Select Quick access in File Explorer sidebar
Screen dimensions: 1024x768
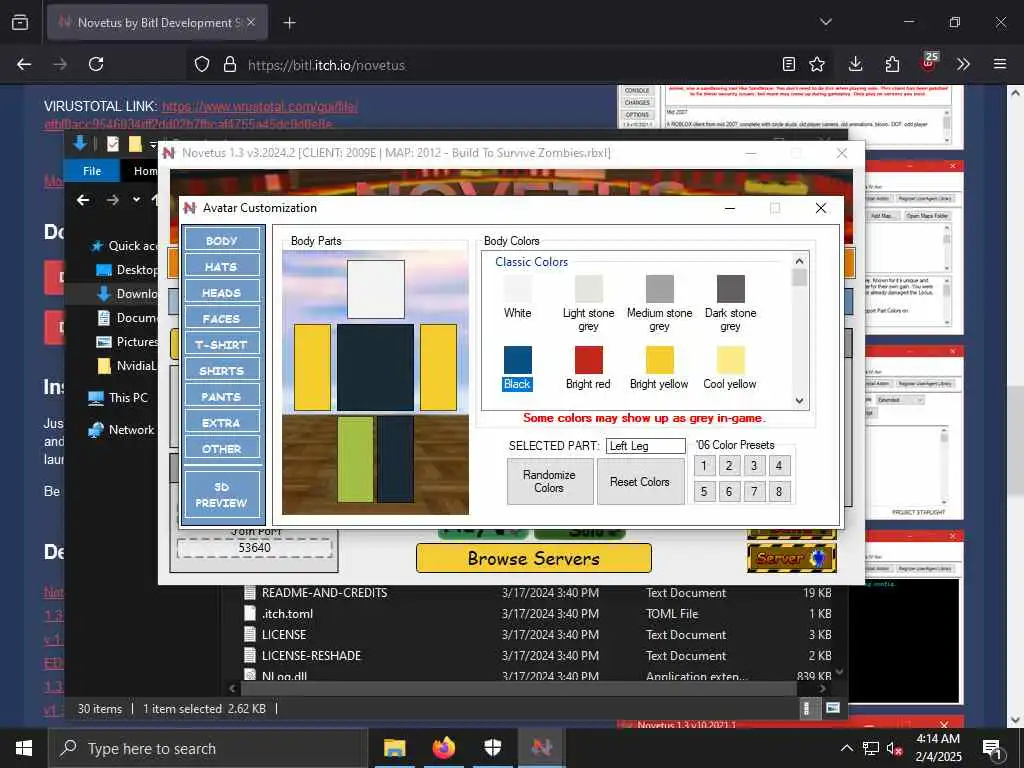coord(125,246)
